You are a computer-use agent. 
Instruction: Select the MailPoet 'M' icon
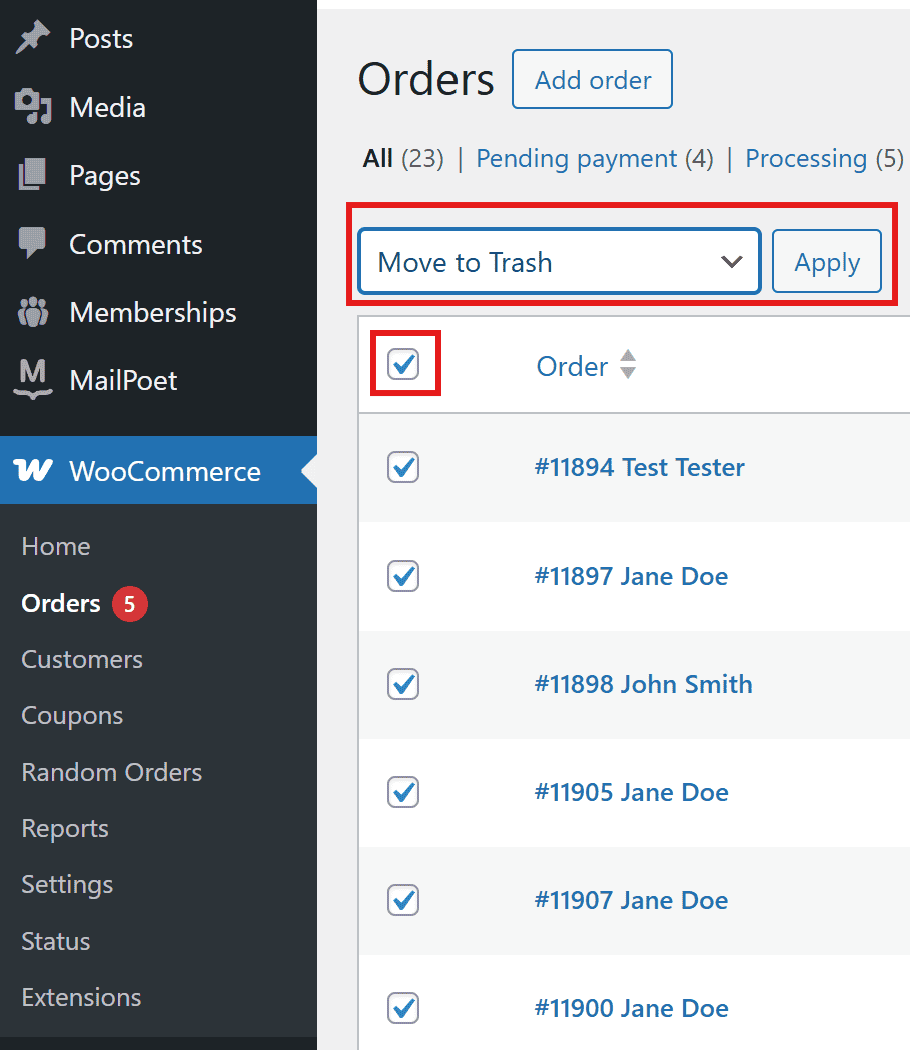tap(33, 380)
